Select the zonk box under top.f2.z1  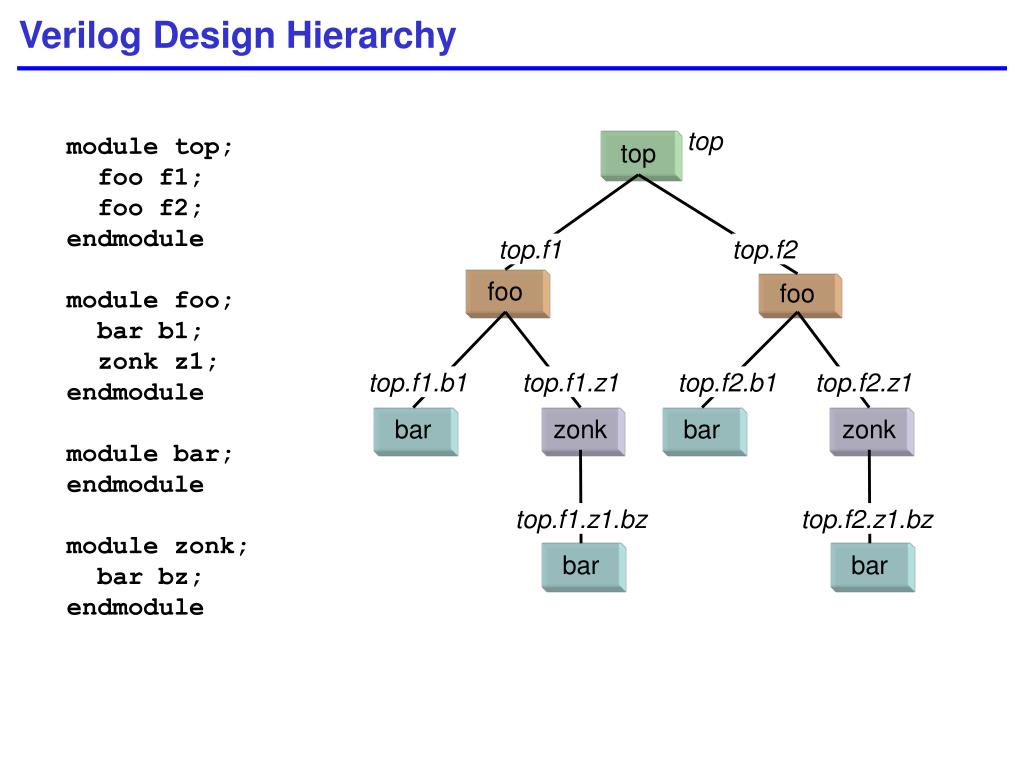click(872, 432)
